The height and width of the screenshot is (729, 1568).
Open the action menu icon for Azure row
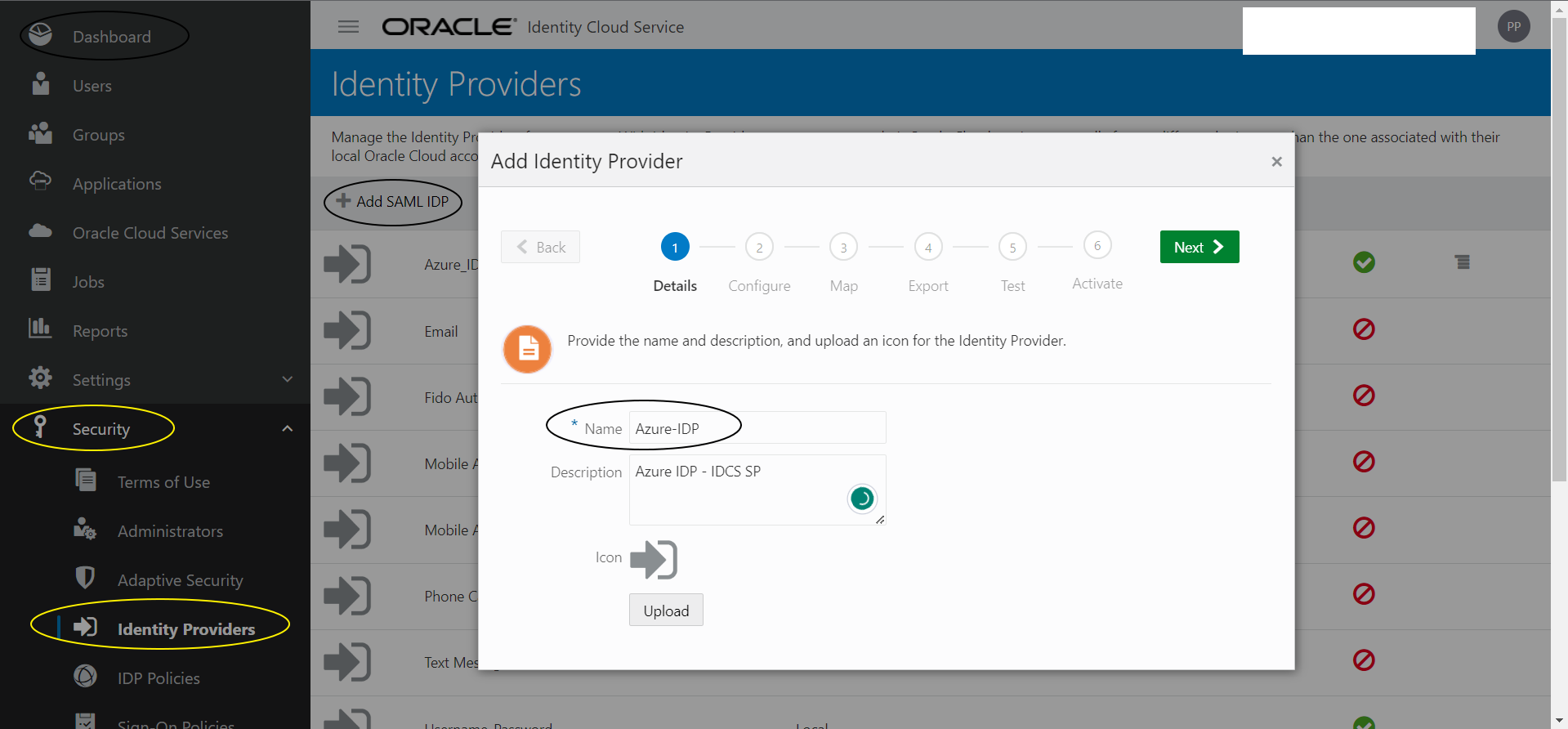pos(1462,262)
